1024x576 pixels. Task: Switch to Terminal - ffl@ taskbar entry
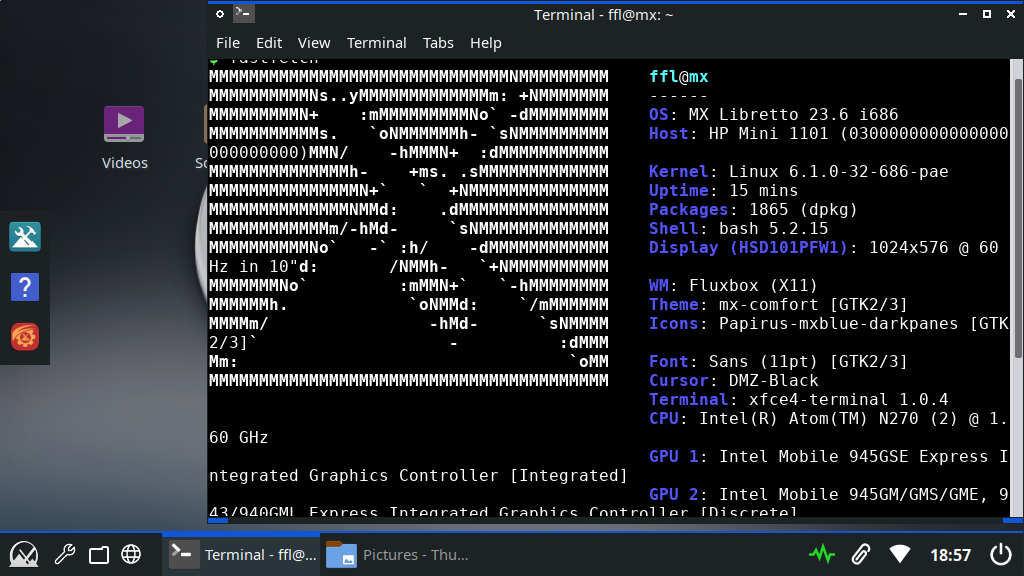(x=242, y=554)
